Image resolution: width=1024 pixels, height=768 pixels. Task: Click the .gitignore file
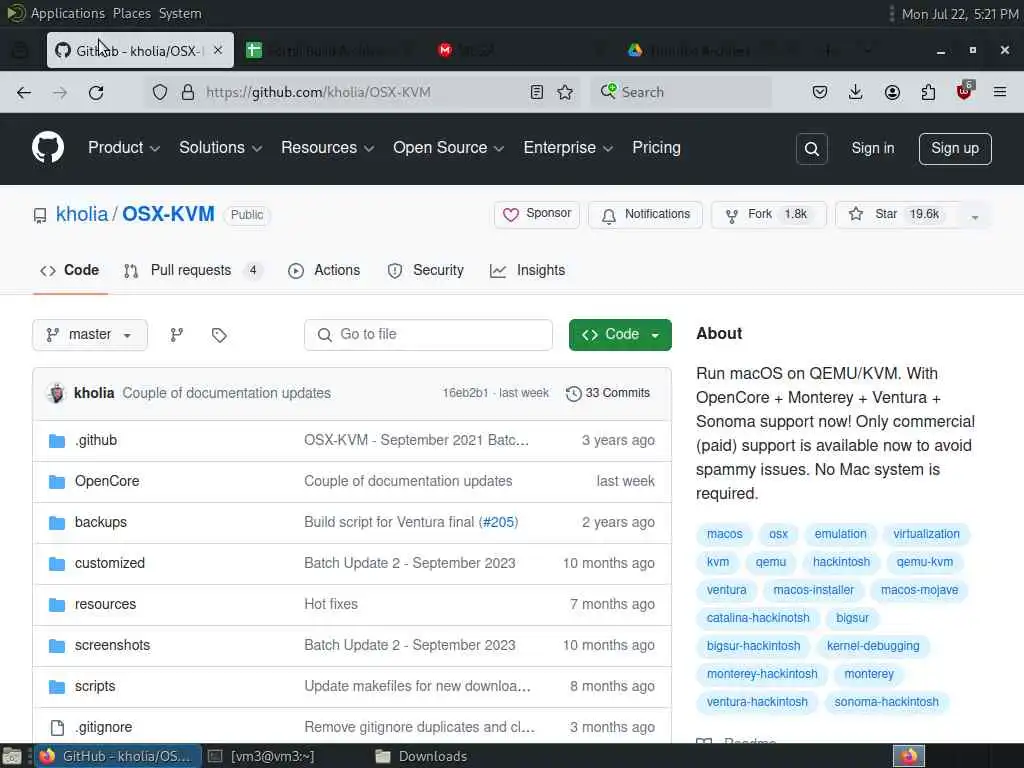point(103,727)
